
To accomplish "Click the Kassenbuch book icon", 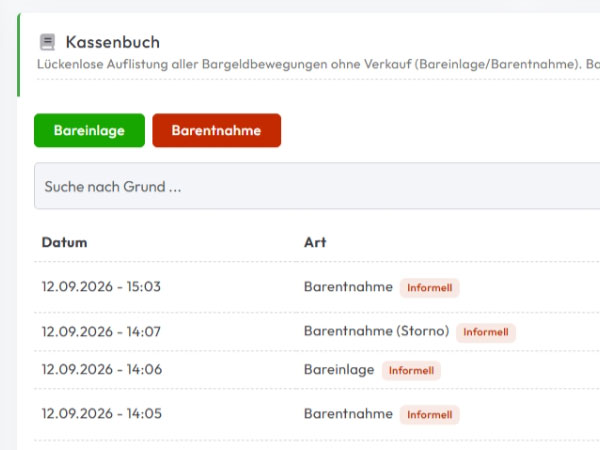I will [x=47, y=42].
